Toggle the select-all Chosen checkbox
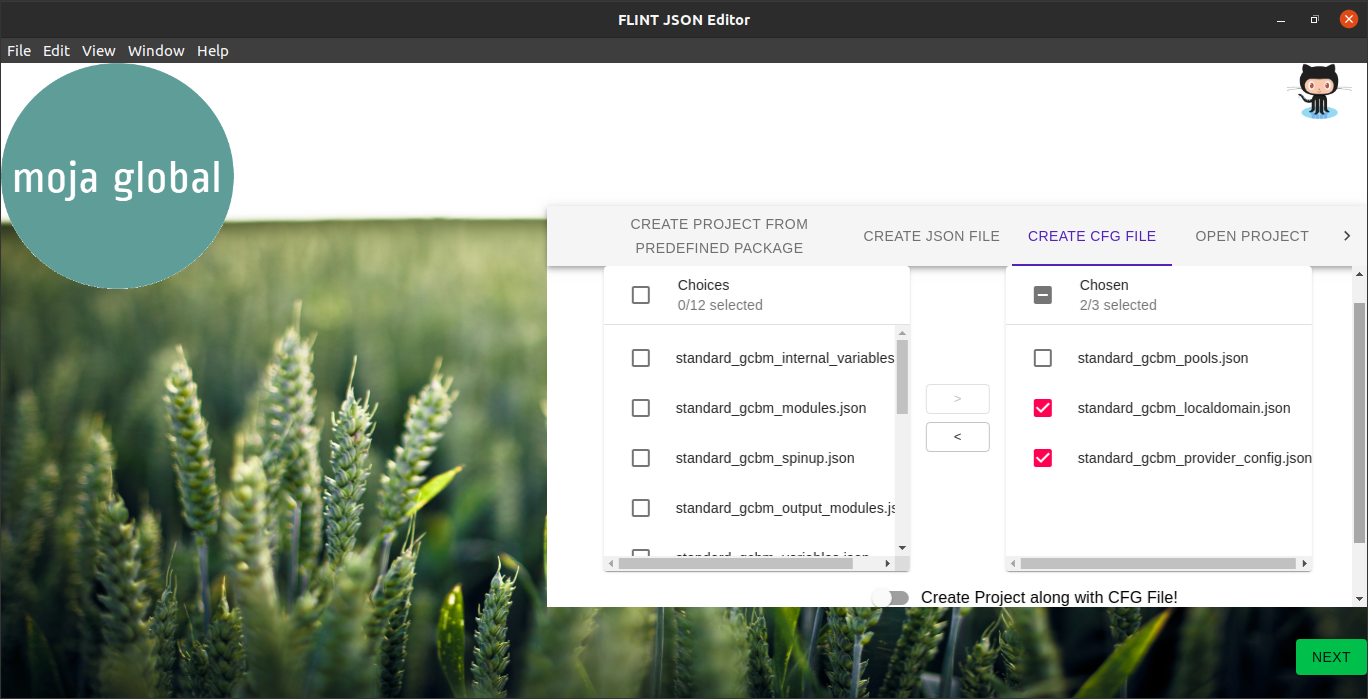Image resolution: width=1368 pixels, height=699 pixels. (1043, 295)
